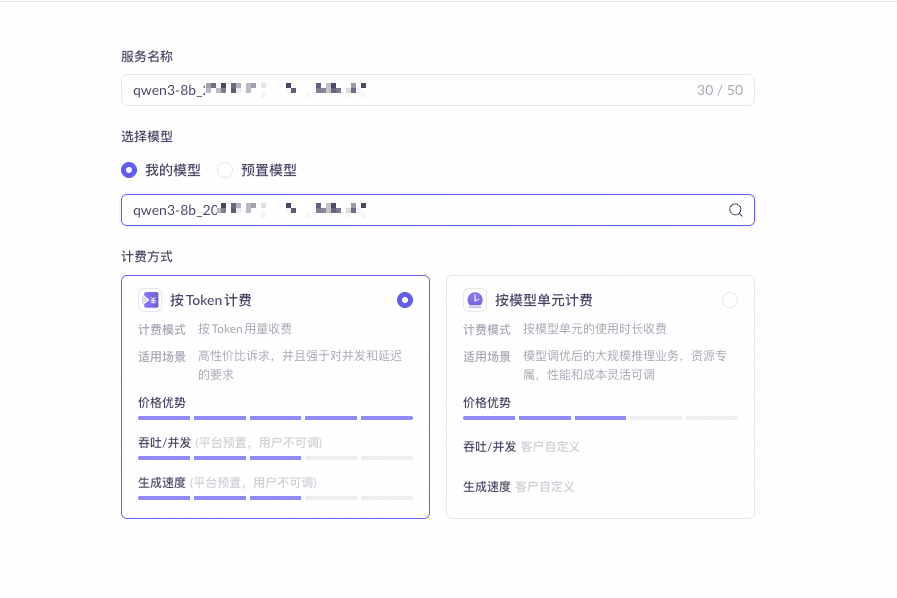Image resolution: width=897 pixels, height=598 pixels.
Task: Click the 选择模型 label
Action: pos(147,136)
